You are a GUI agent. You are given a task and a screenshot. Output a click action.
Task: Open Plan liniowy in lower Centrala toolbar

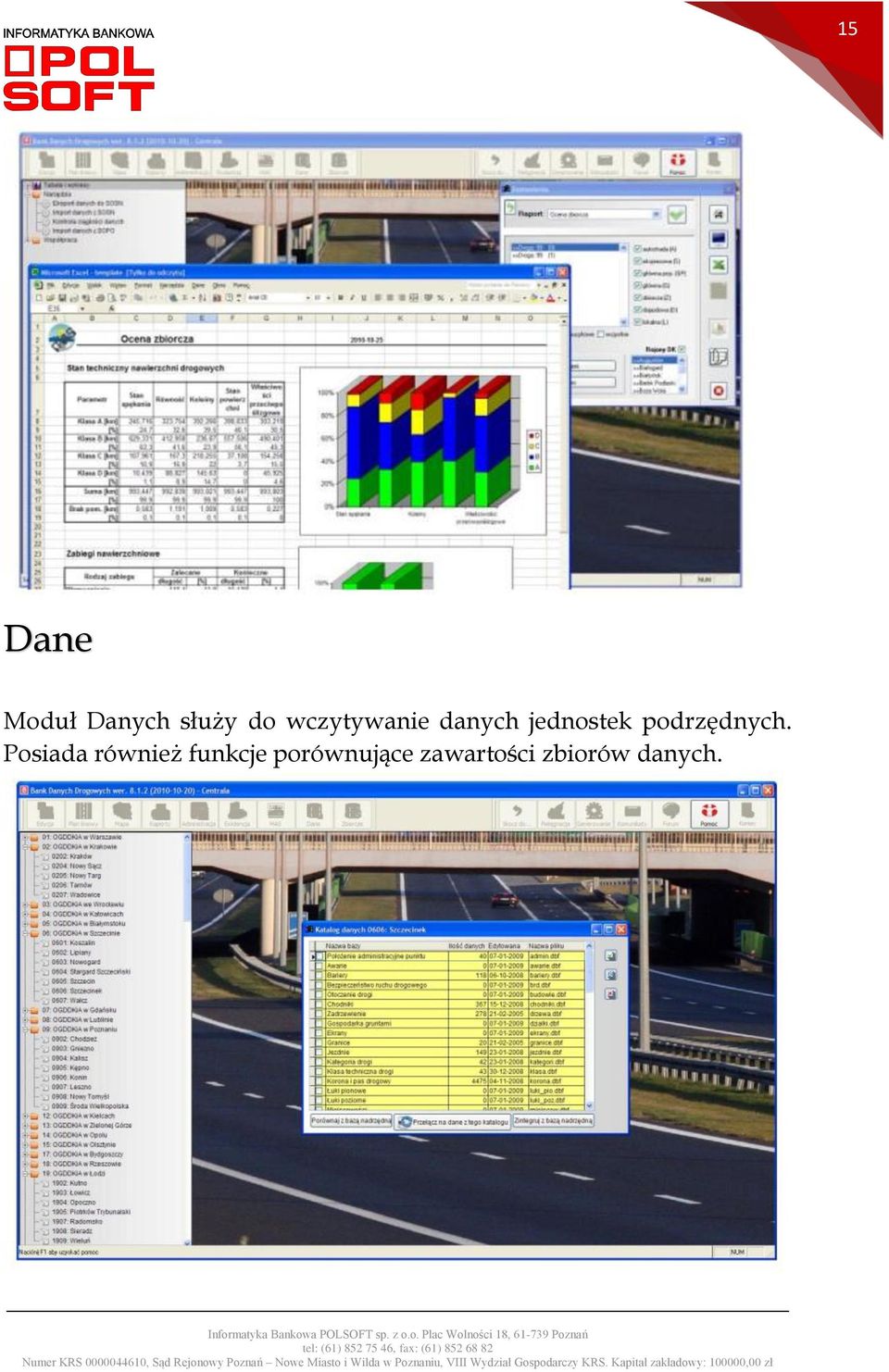[x=83, y=815]
